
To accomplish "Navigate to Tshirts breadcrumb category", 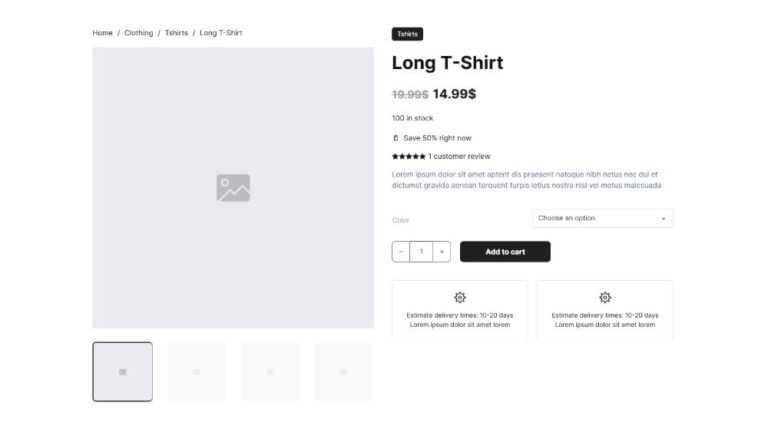I will (x=176, y=33).
